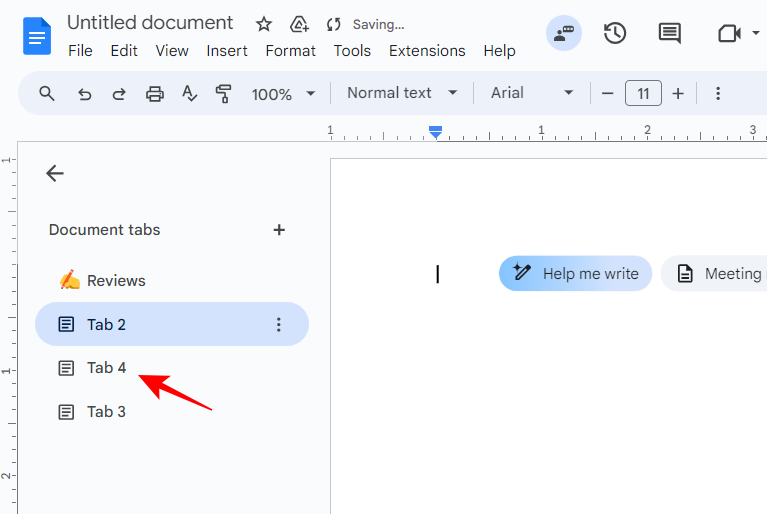The width and height of the screenshot is (767, 514).
Task: Open version history clock icon
Action: pyautogui.click(x=615, y=33)
